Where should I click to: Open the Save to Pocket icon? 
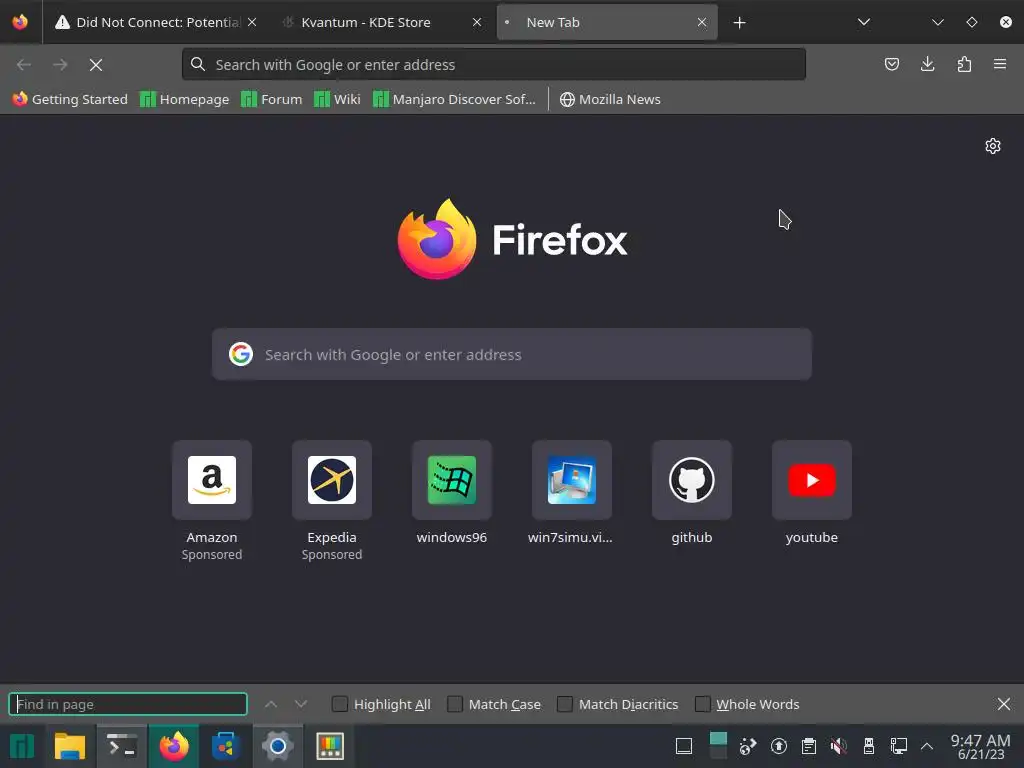(x=891, y=64)
